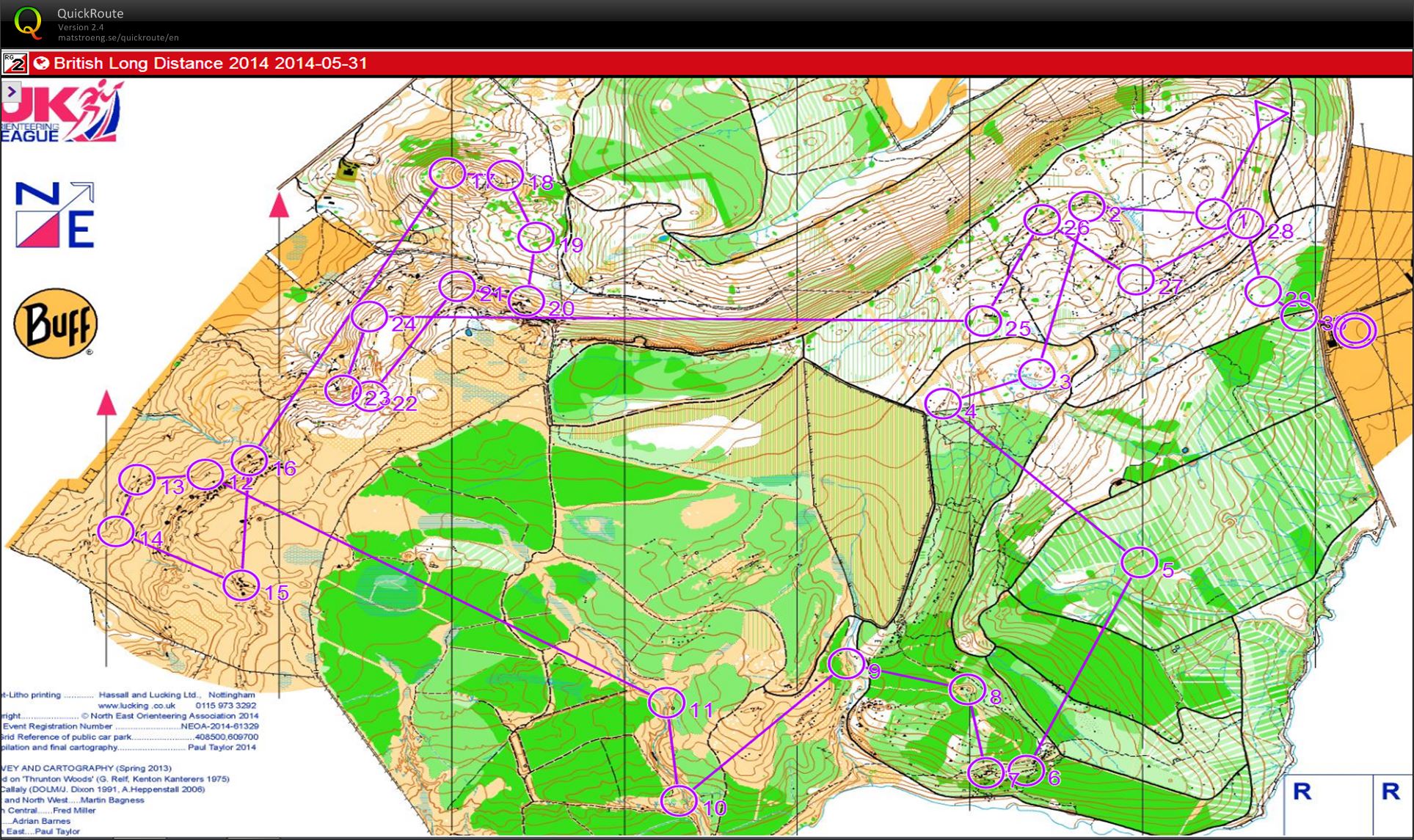Image resolution: width=1414 pixels, height=840 pixels.
Task: Select control circle 16 on the map
Action: (x=249, y=460)
